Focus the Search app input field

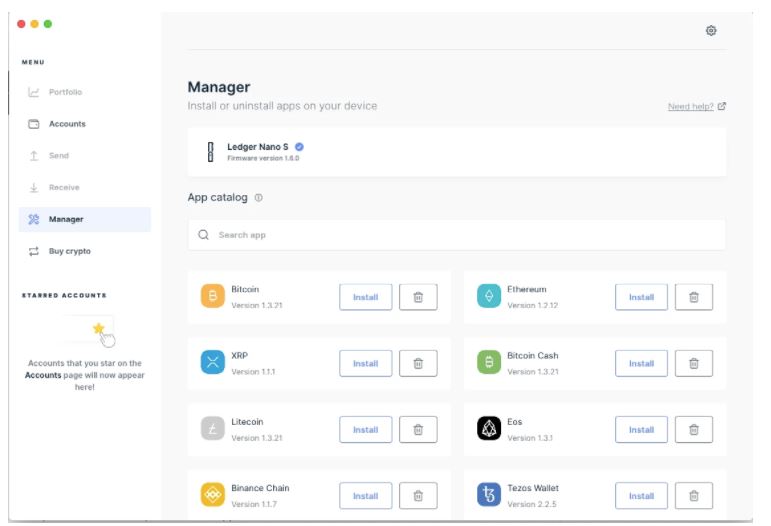pyautogui.click(x=456, y=235)
